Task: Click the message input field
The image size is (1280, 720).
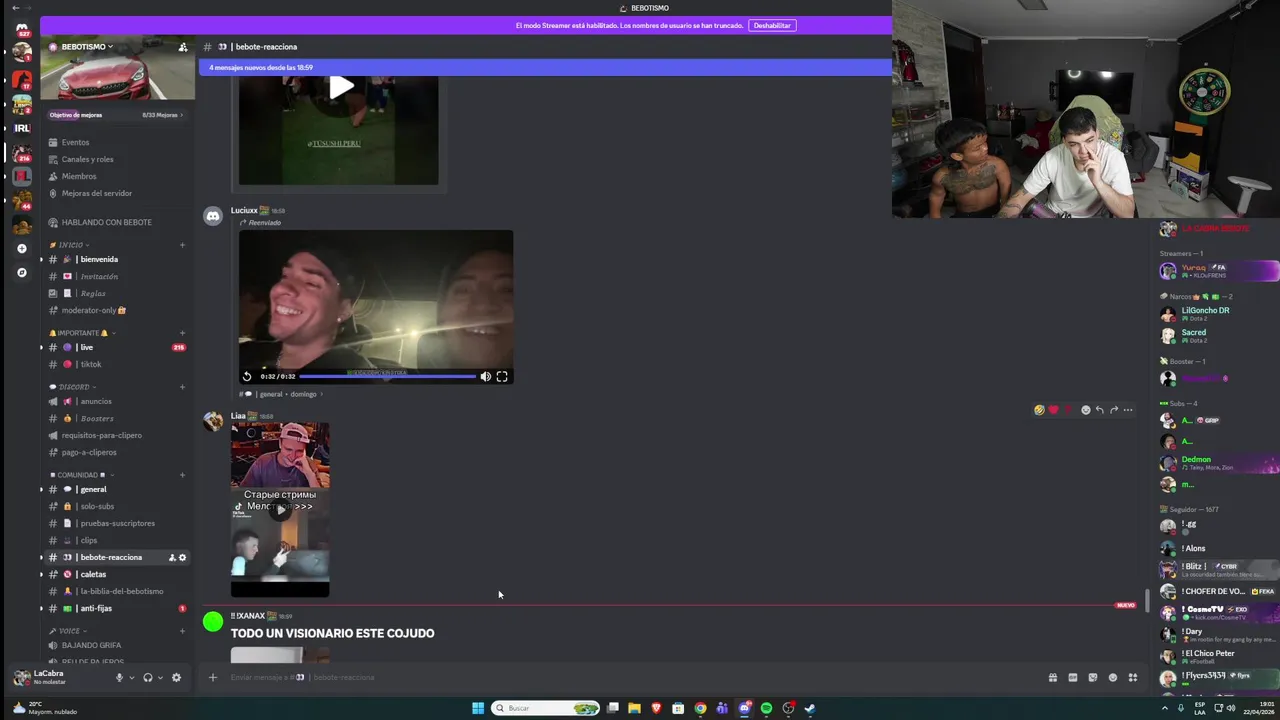Action: 630,677
